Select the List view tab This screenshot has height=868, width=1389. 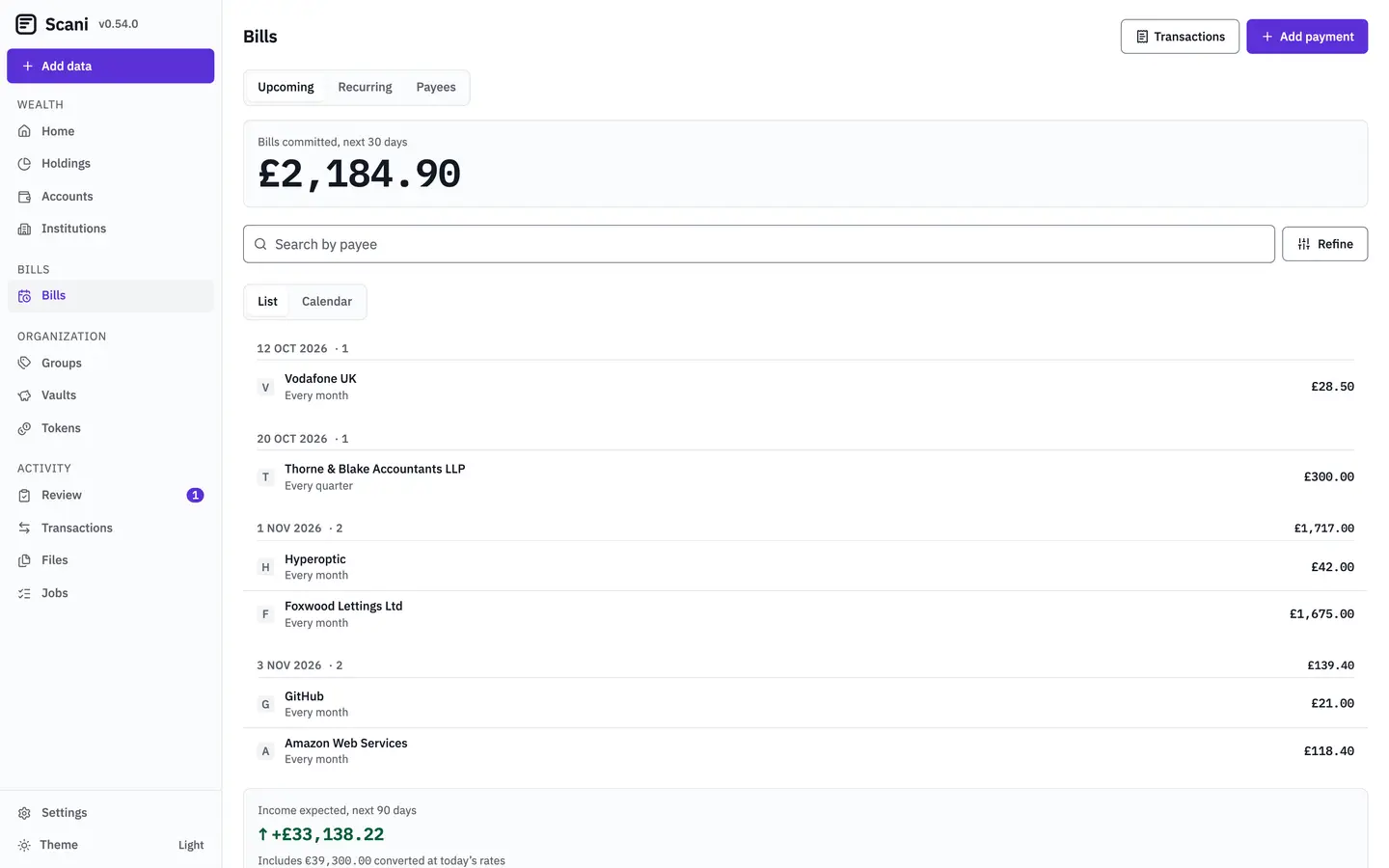tap(267, 302)
